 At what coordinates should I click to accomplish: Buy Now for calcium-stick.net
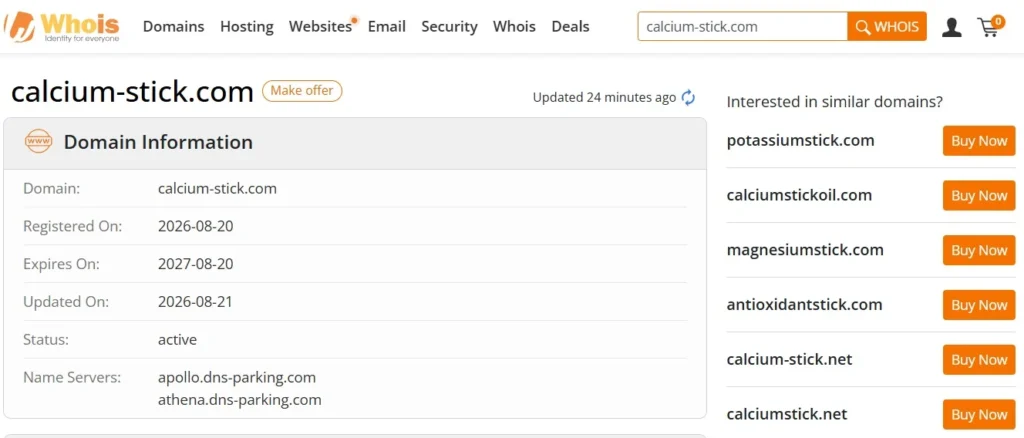point(979,360)
